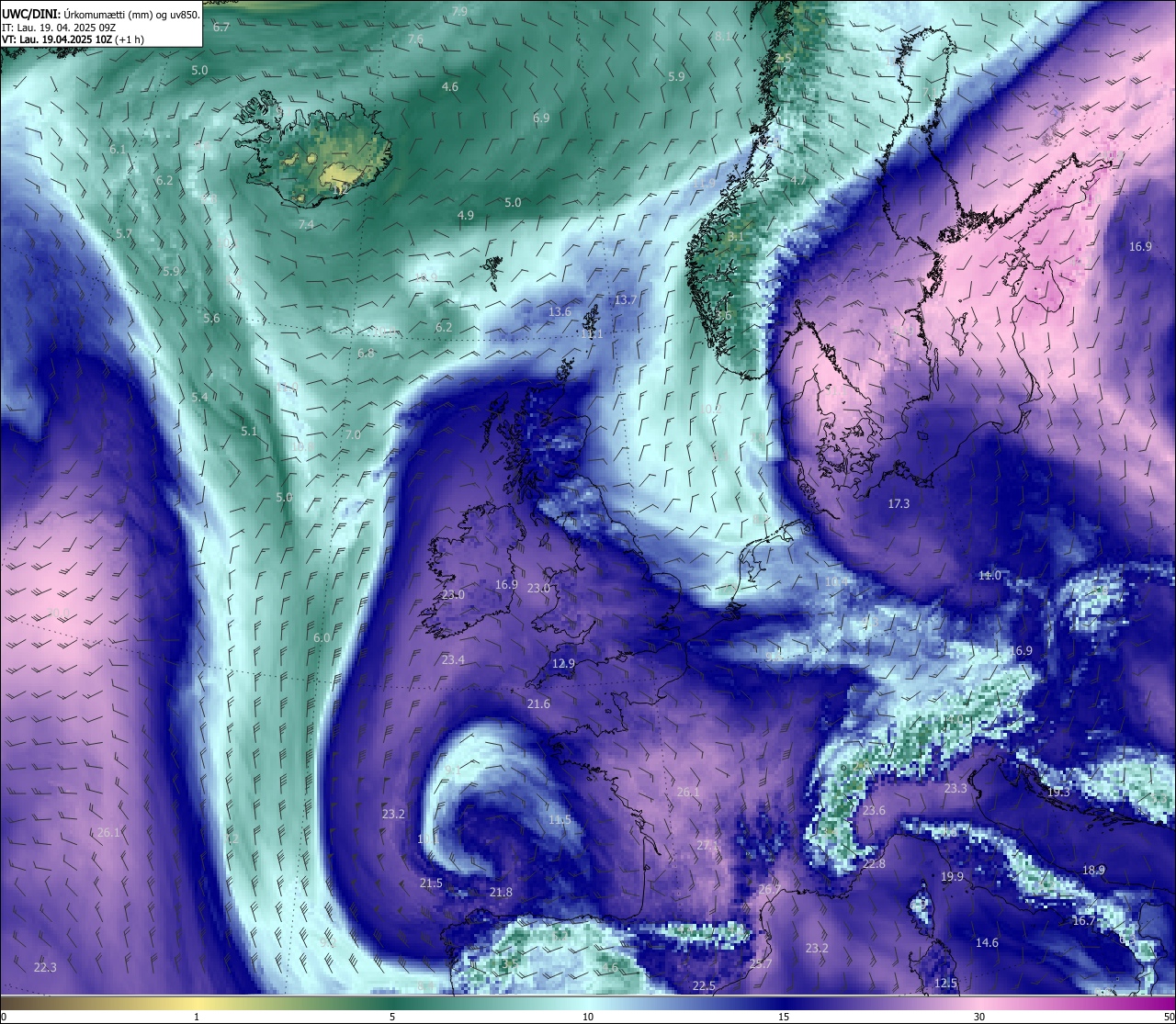
Task: Click the map value 7.6
Action: pyautogui.click(x=415, y=39)
